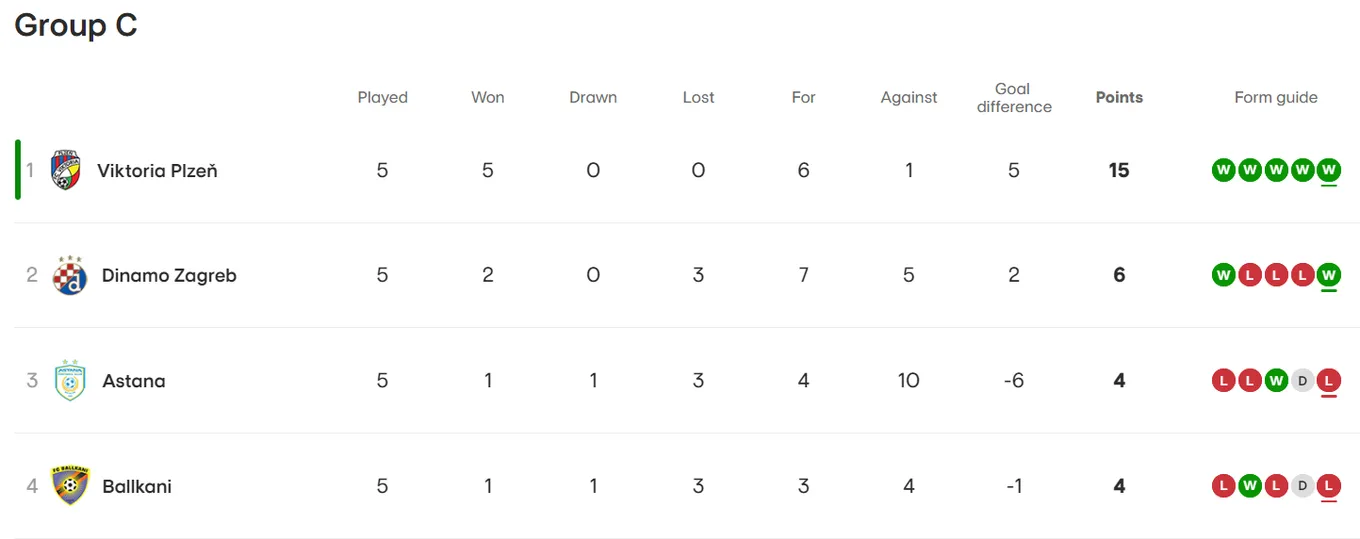Click the Goal difference column header
This screenshot has width=1360, height=539.
point(1014,98)
